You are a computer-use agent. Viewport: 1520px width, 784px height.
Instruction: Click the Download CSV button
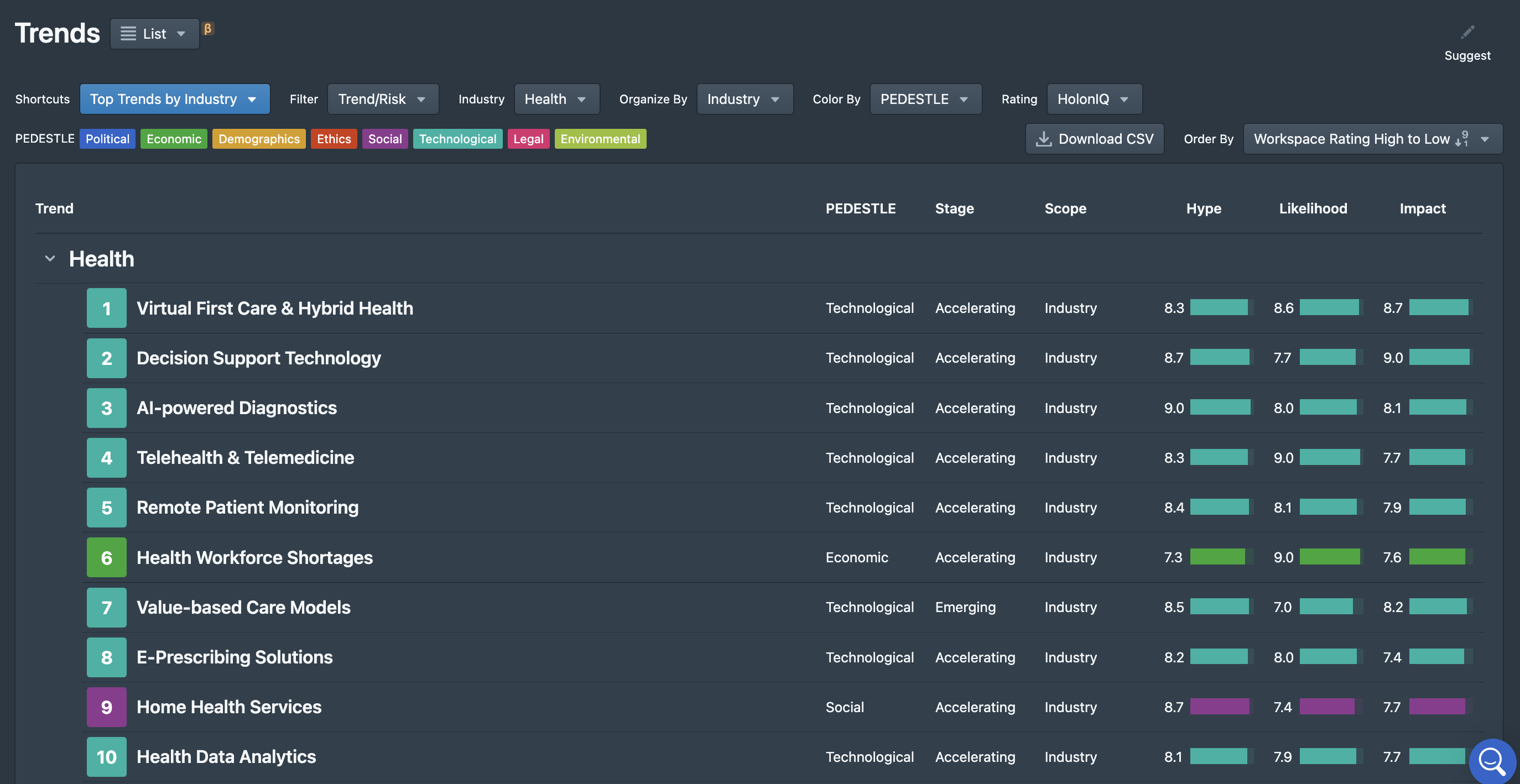click(x=1095, y=139)
